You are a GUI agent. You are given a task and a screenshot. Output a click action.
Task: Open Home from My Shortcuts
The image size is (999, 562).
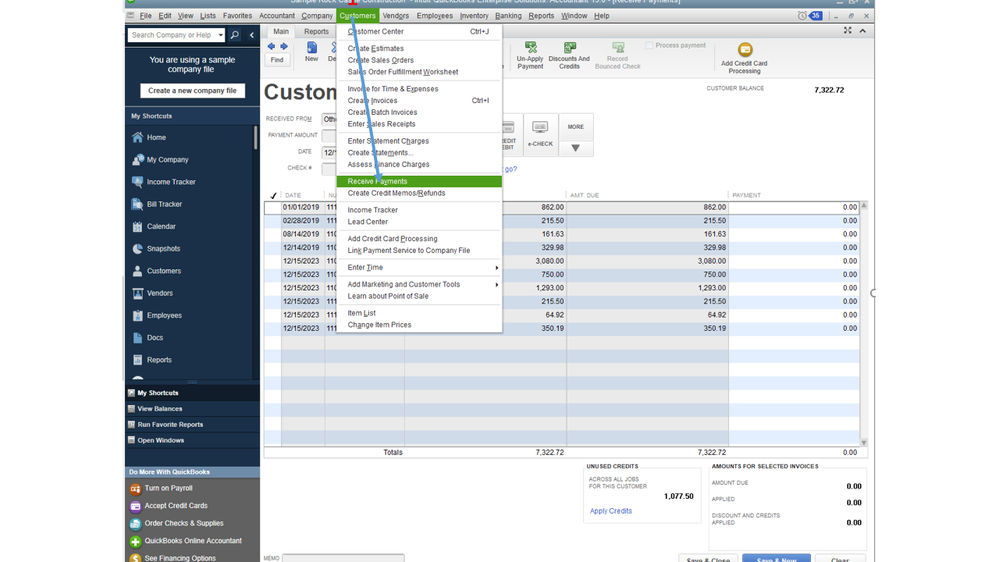coord(156,138)
